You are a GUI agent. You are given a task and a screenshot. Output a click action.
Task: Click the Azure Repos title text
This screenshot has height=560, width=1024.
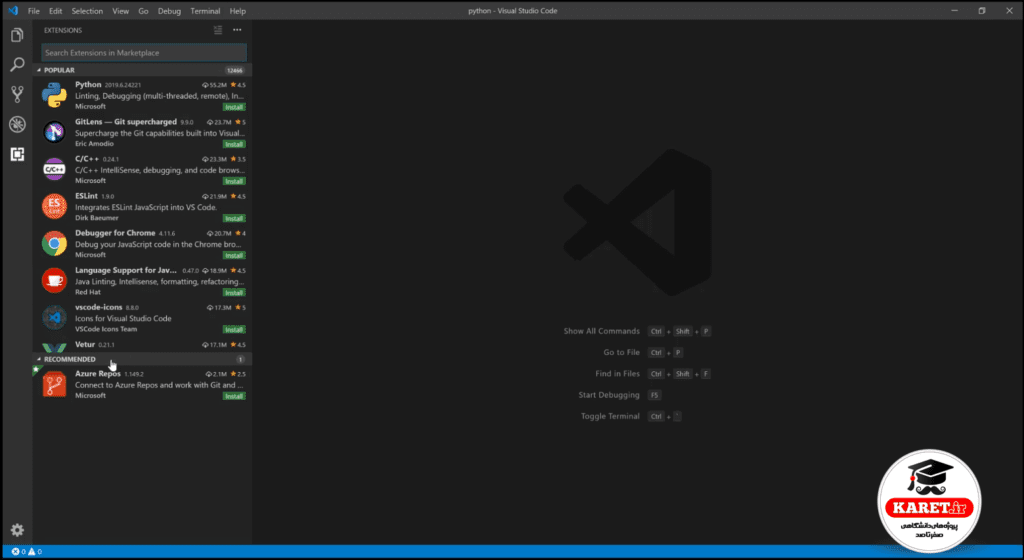point(98,374)
